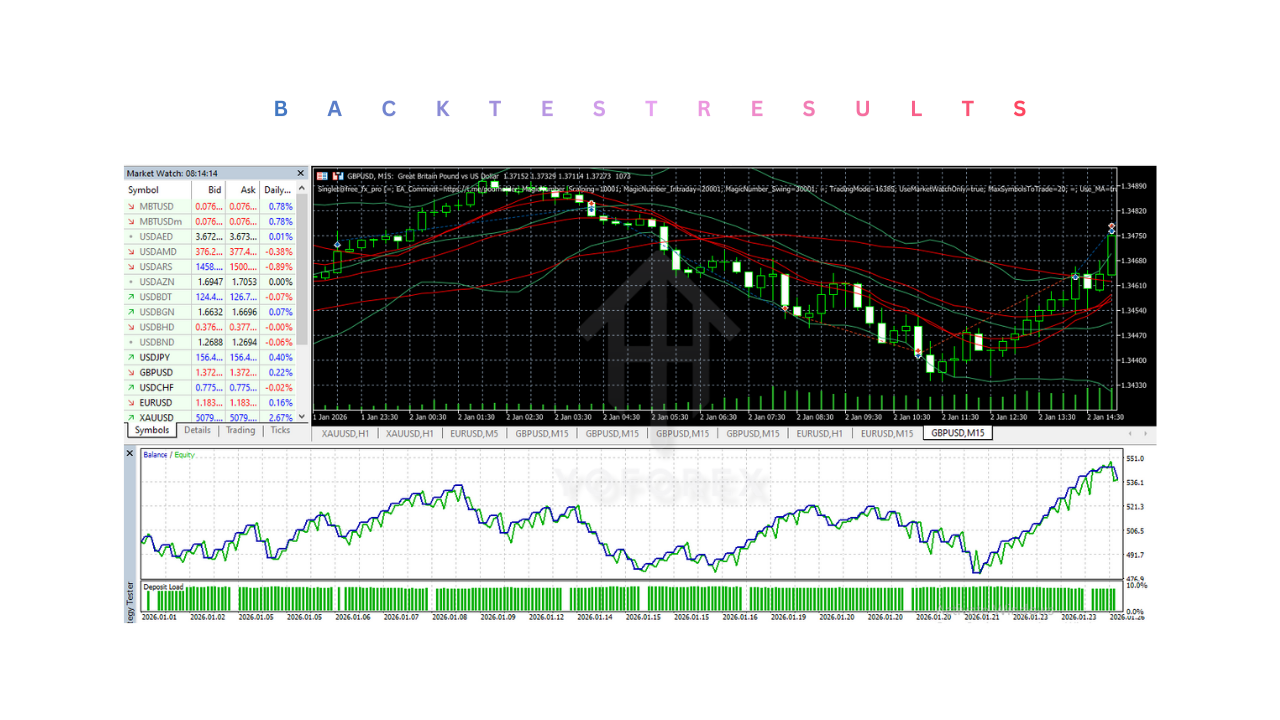Click the green up-arrow icon beside USDJPY
This screenshot has height=720, width=1280.
pos(131,357)
